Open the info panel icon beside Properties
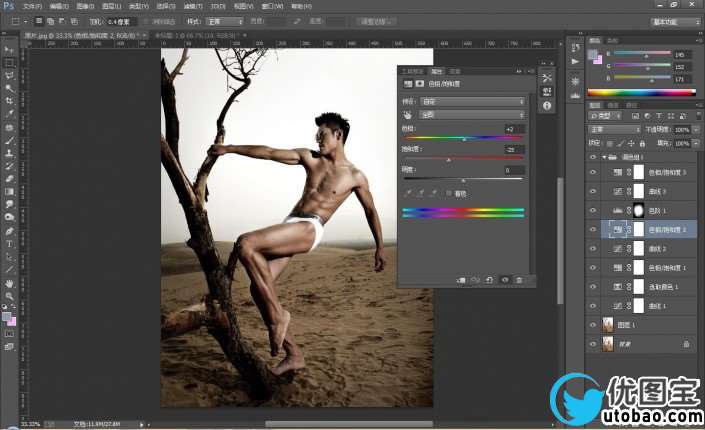705x430 pixels. coord(547,106)
